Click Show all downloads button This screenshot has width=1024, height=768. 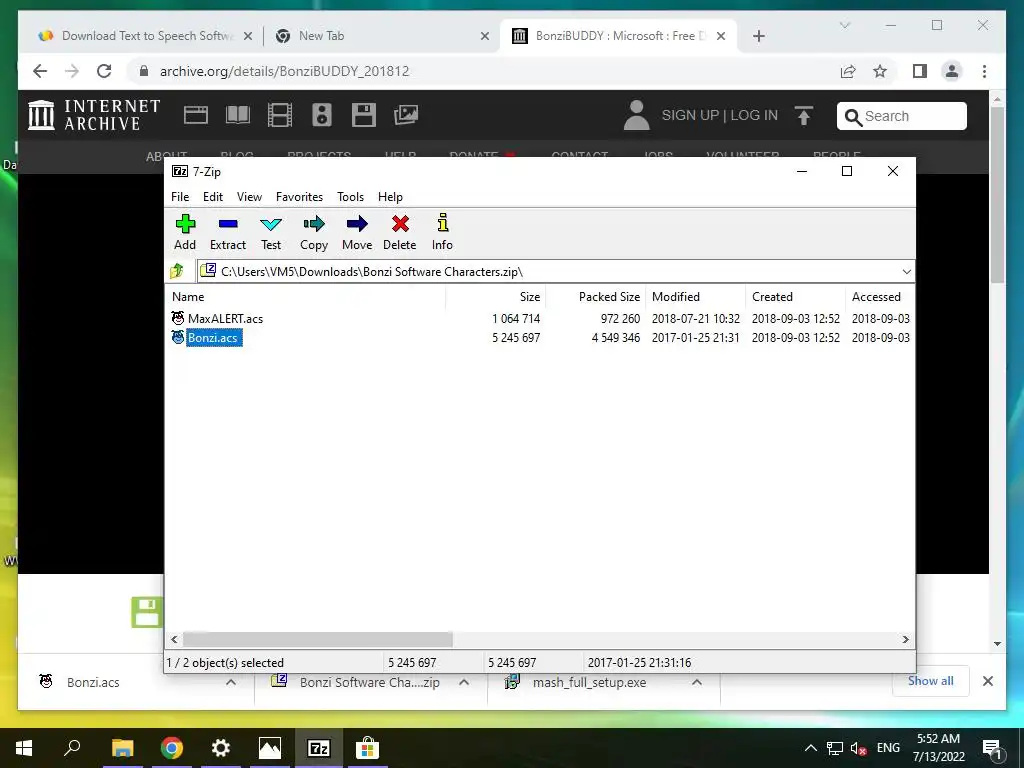(x=931, y=681)
